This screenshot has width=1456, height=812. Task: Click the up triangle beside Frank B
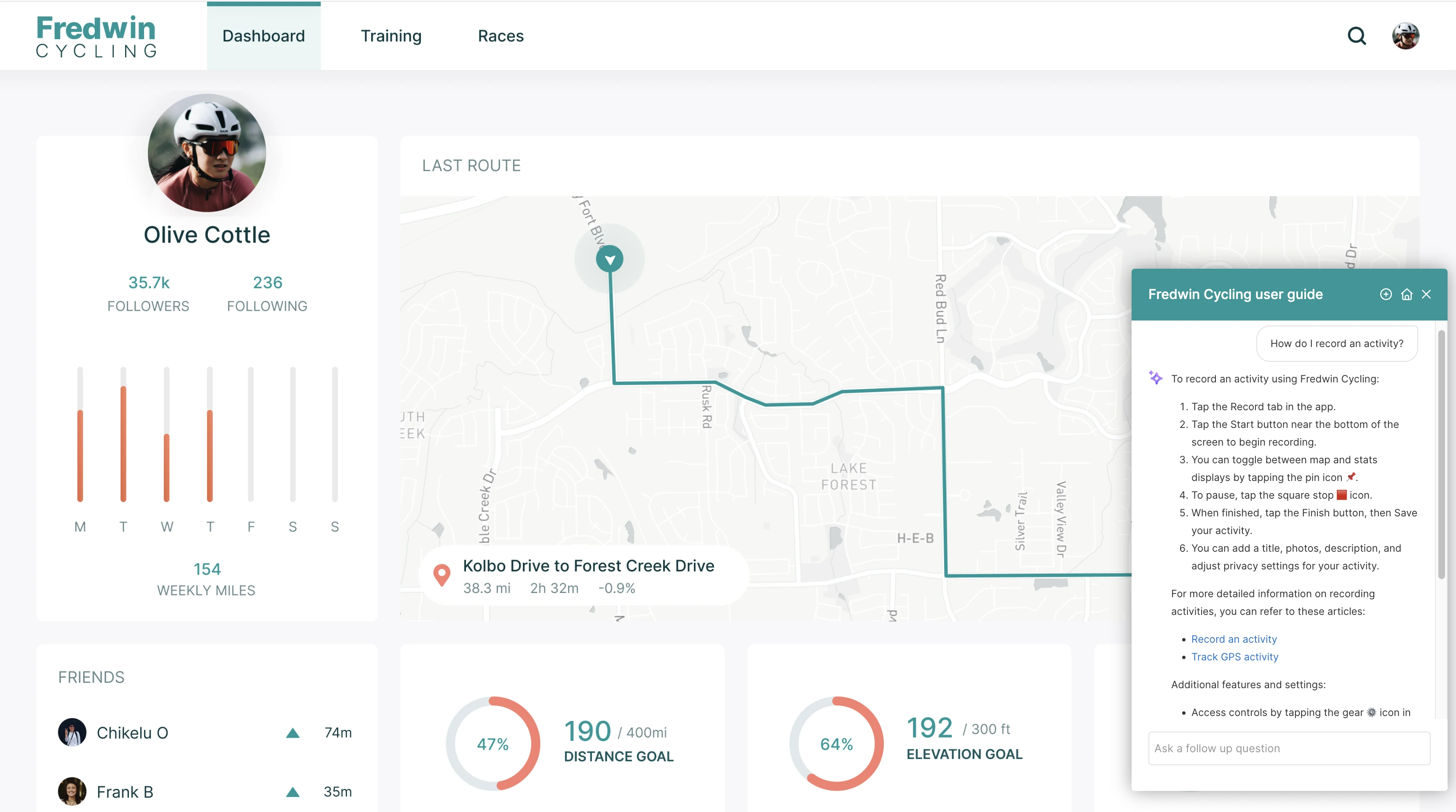[x=292, y=792]
